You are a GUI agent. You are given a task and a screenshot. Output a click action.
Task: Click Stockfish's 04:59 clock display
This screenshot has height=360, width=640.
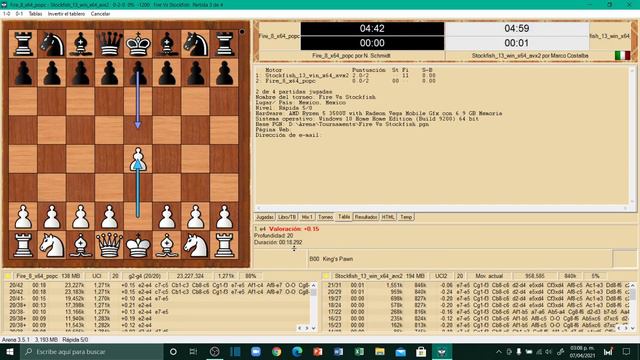[517, 29]
